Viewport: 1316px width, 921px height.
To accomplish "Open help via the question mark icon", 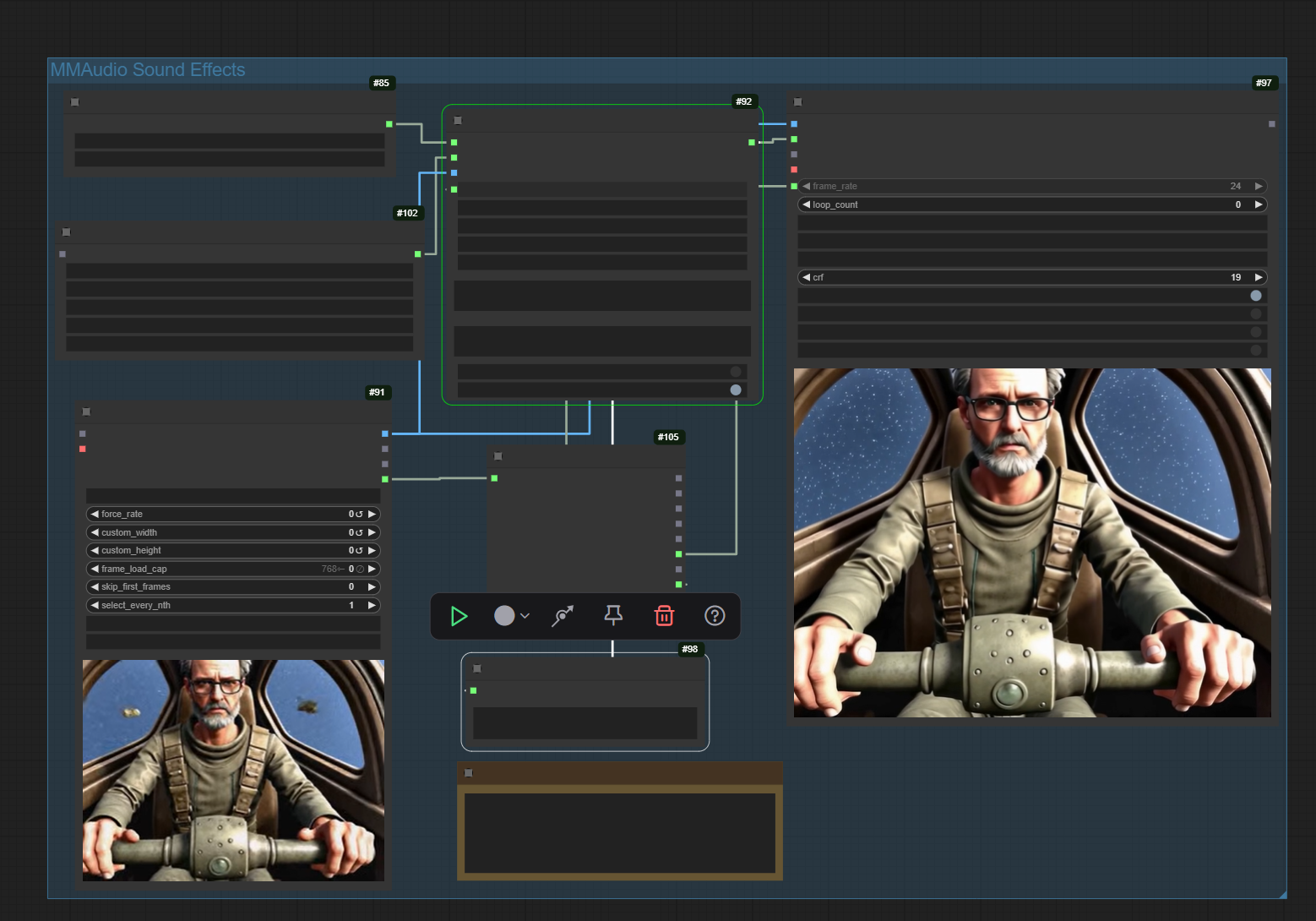I will click(715, 616).
